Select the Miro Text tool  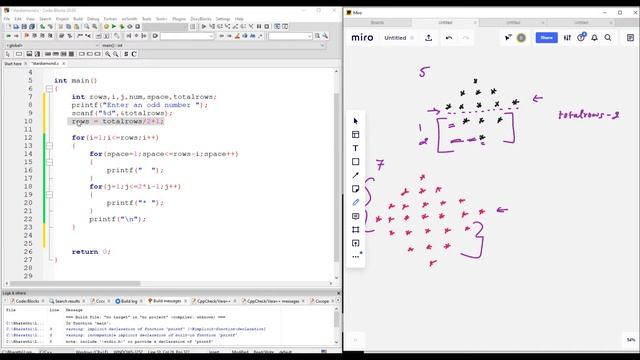[356, 148]
